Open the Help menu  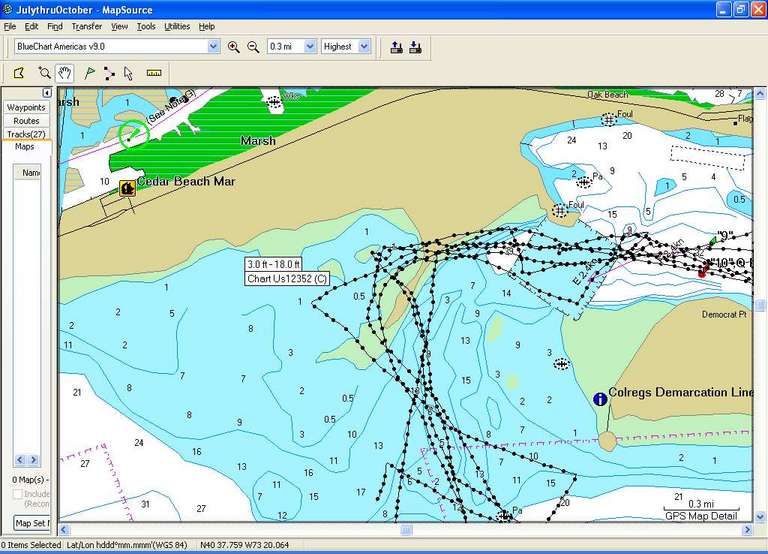[207, 26]
